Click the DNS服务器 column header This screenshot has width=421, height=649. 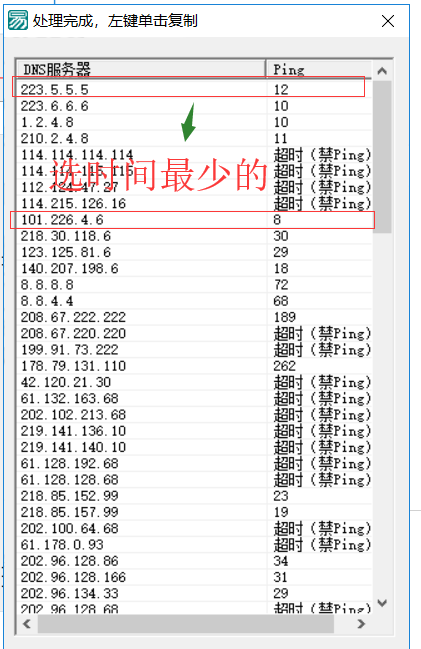tap(141, 69)
